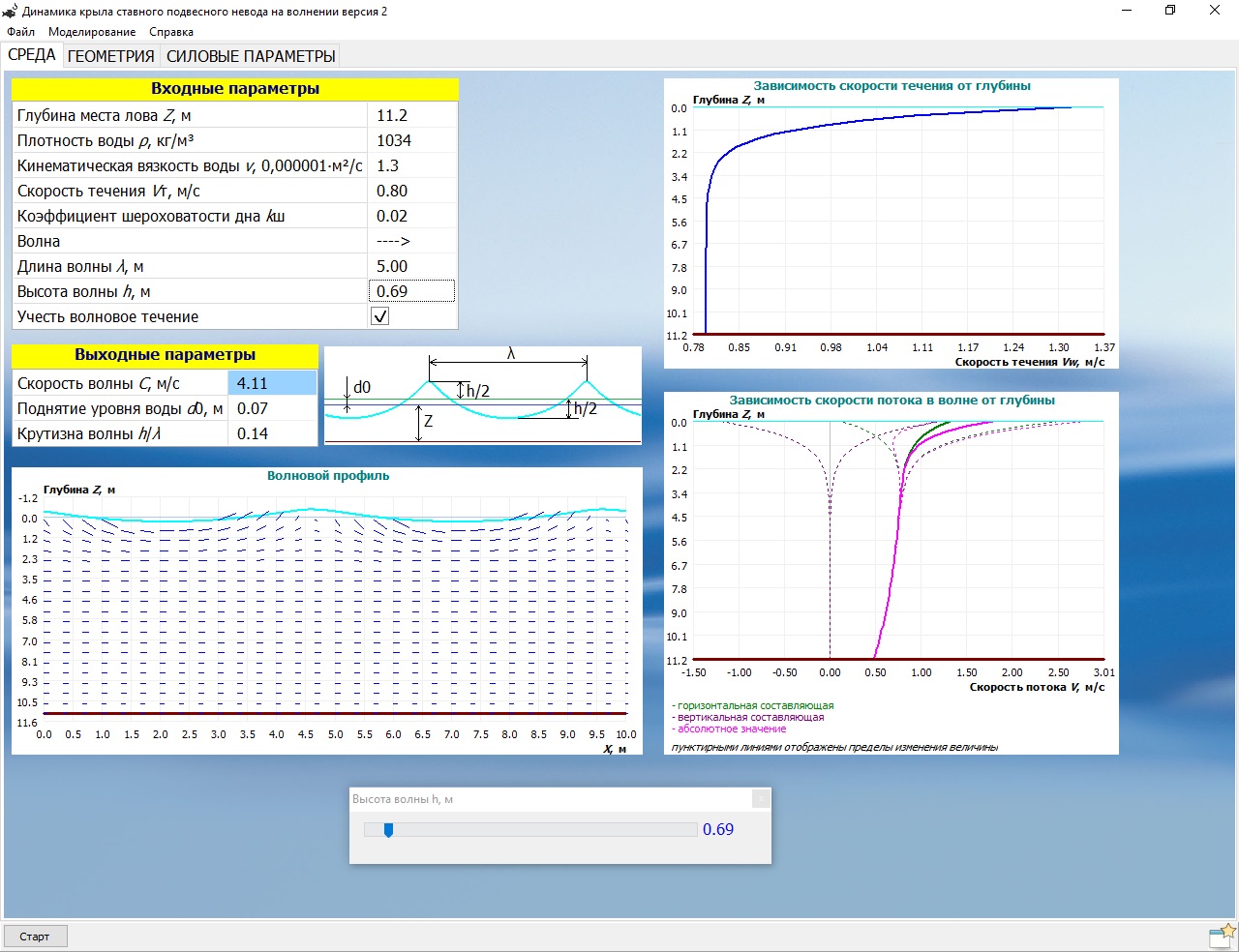
Task: Select the СРЕДА tab
Action: pos(32,55)
